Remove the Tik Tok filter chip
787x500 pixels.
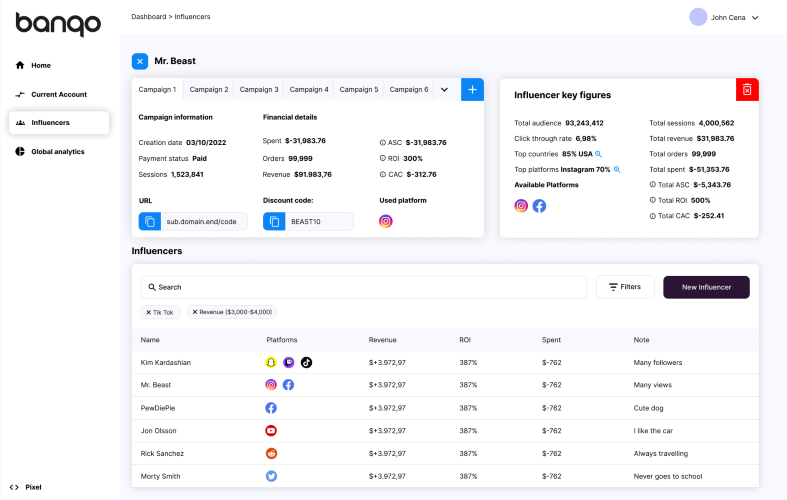tap(149, 312)
